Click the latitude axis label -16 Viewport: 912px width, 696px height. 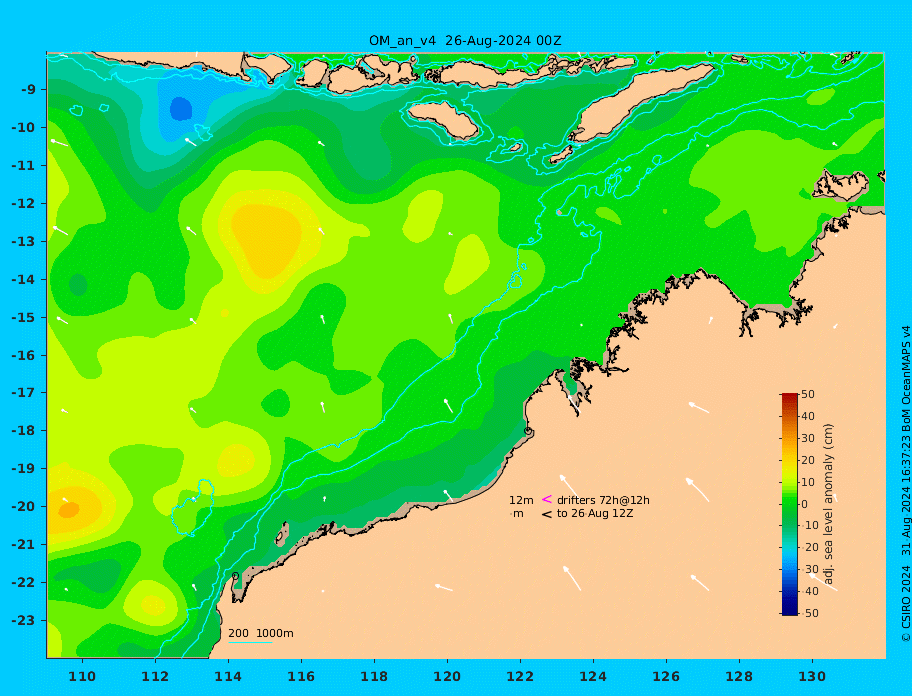coord(23,355)
